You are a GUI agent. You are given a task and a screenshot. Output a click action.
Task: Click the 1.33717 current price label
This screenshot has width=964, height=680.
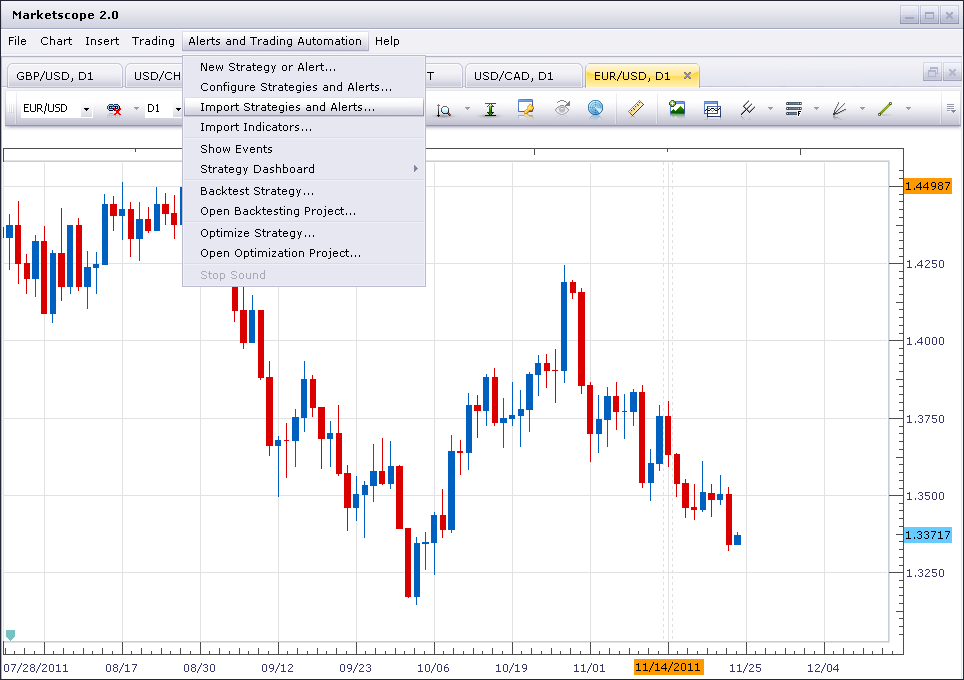(x=928, y=535)
